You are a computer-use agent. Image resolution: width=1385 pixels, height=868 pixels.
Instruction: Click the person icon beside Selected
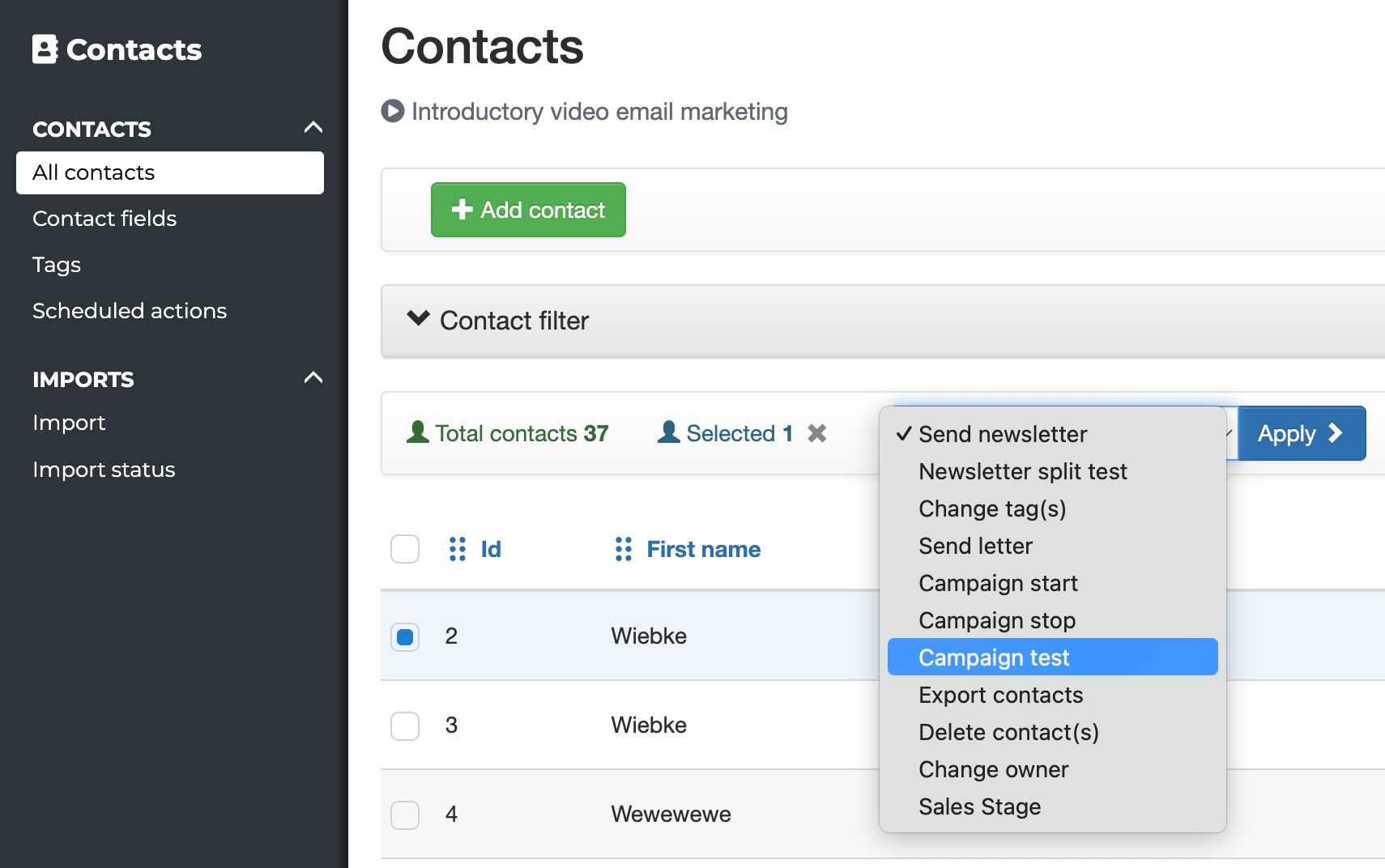click(x=669, y=432)
